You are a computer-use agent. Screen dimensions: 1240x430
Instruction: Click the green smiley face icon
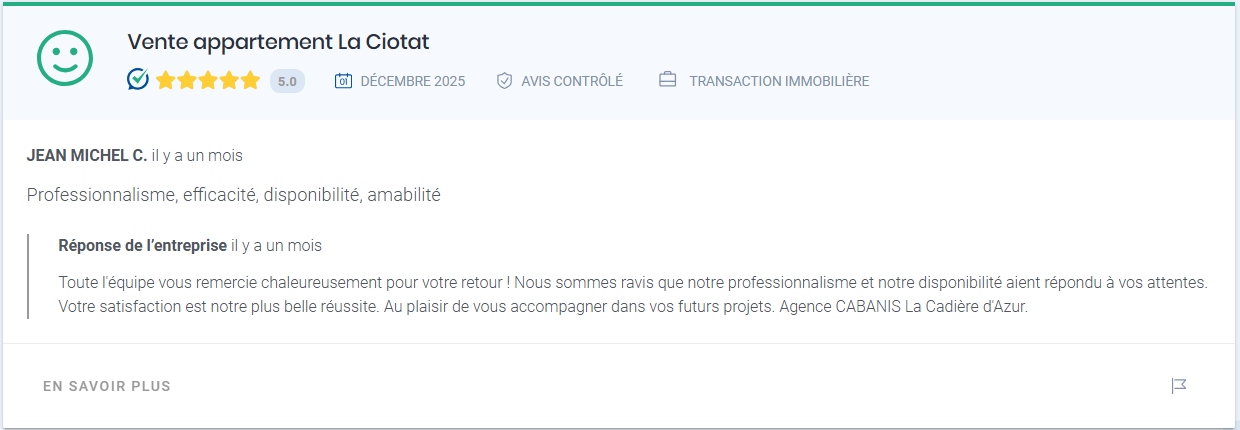[x=65, y=57]
